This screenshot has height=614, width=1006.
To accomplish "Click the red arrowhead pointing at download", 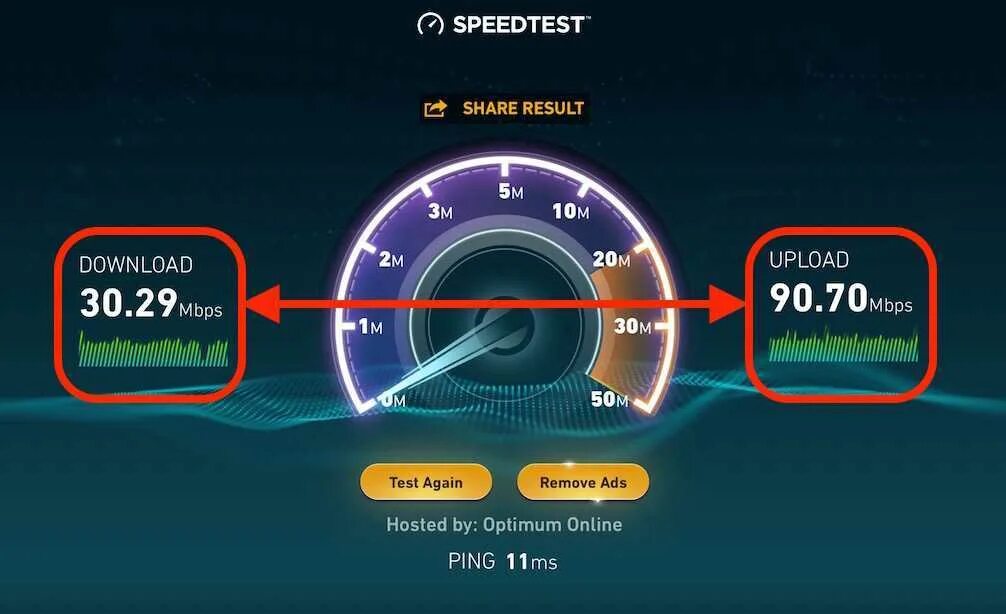I will [264, 304].
